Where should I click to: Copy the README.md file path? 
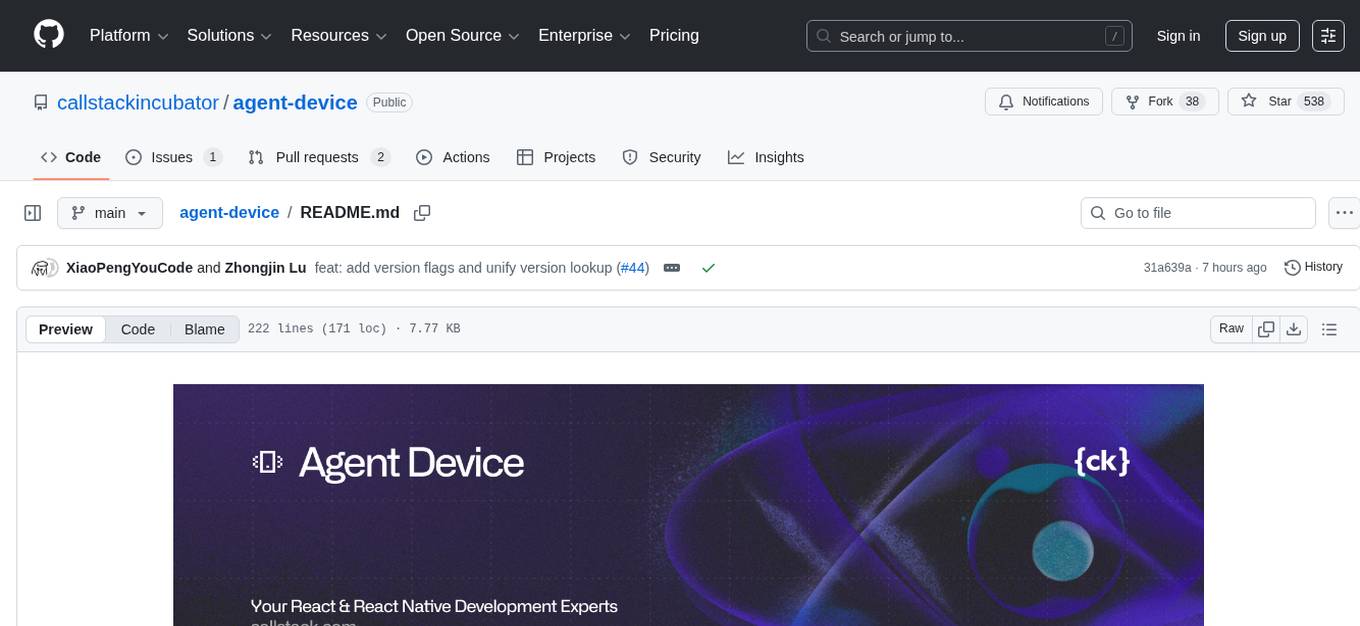click(x=422, y=213)
